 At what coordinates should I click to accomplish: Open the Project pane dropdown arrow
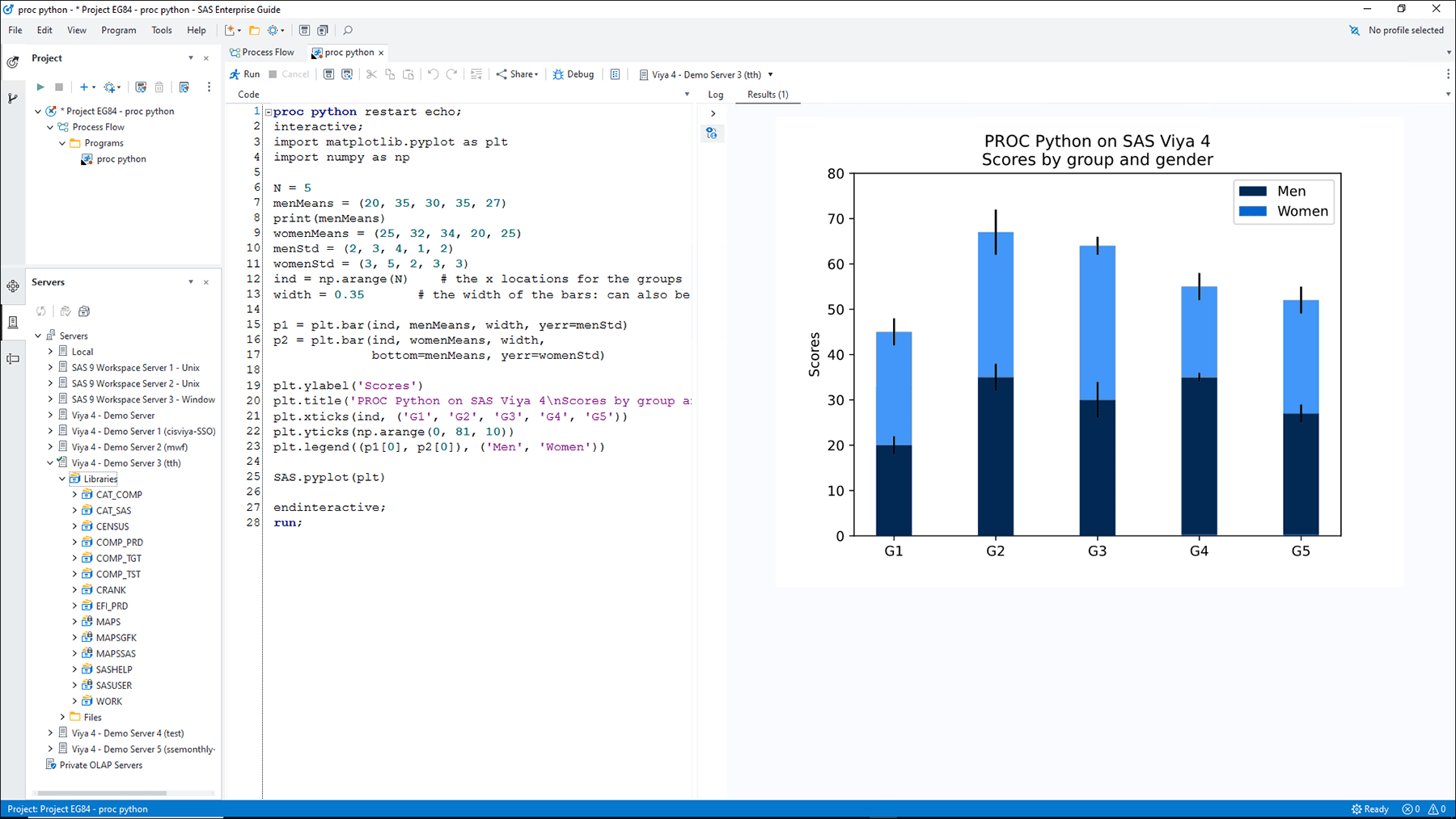click(x=191, y=58)
